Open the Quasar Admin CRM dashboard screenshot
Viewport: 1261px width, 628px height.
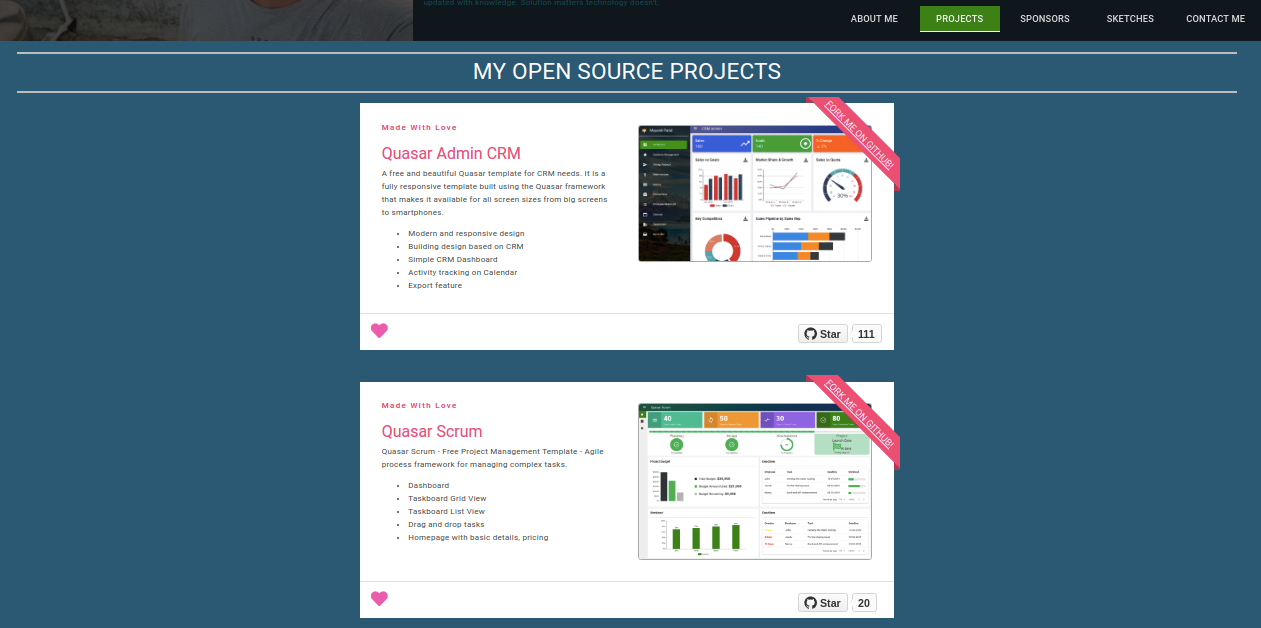[755, 194]
